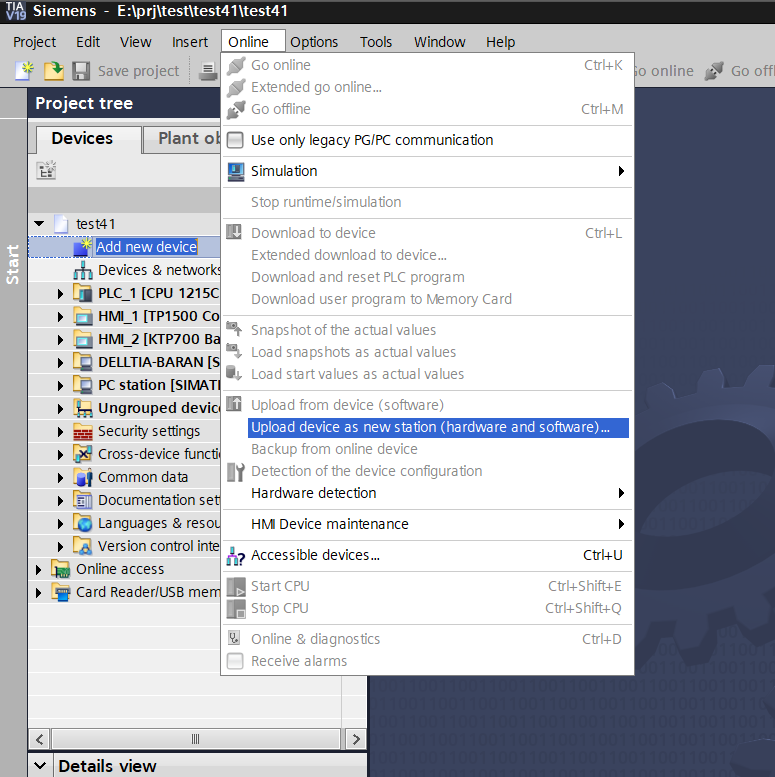Toggle Use only legacy PG/PC communication checkbox
Screen dimensions: 775x777
coord(235,140)
